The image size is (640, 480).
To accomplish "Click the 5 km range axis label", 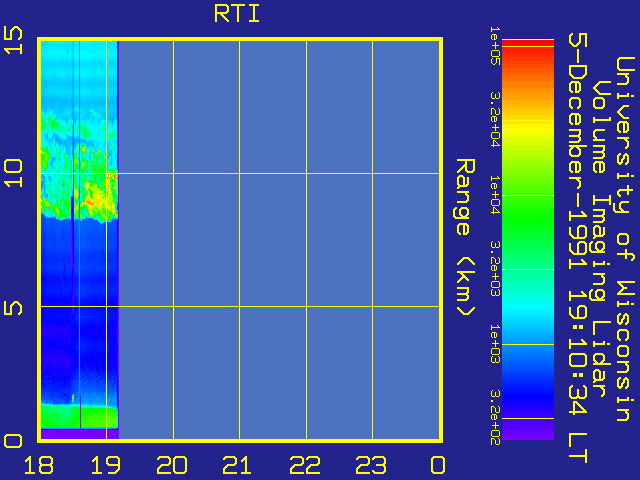I will [x=13, y=307].
